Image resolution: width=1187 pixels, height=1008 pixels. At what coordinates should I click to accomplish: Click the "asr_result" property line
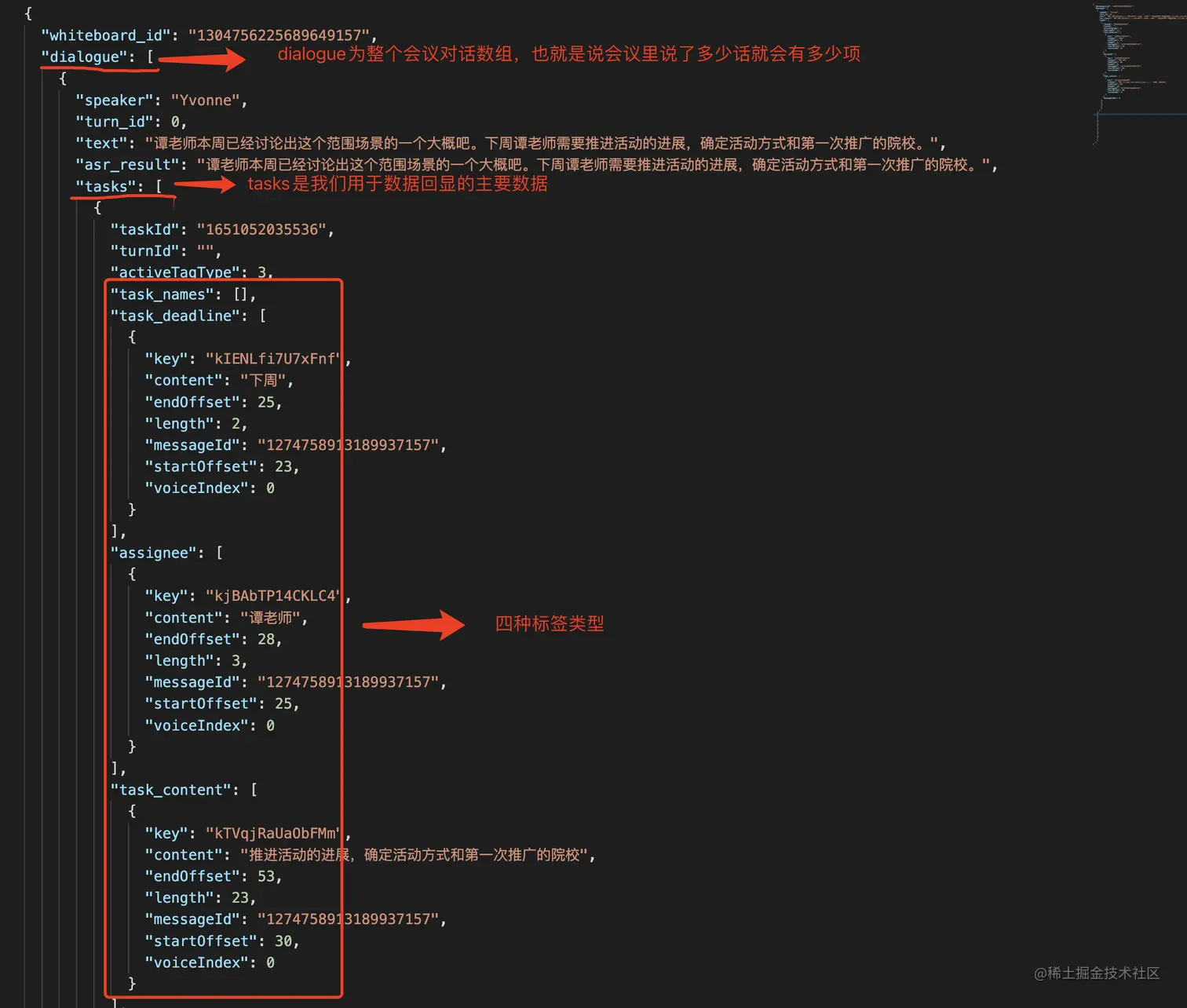[x=537, y=165]
